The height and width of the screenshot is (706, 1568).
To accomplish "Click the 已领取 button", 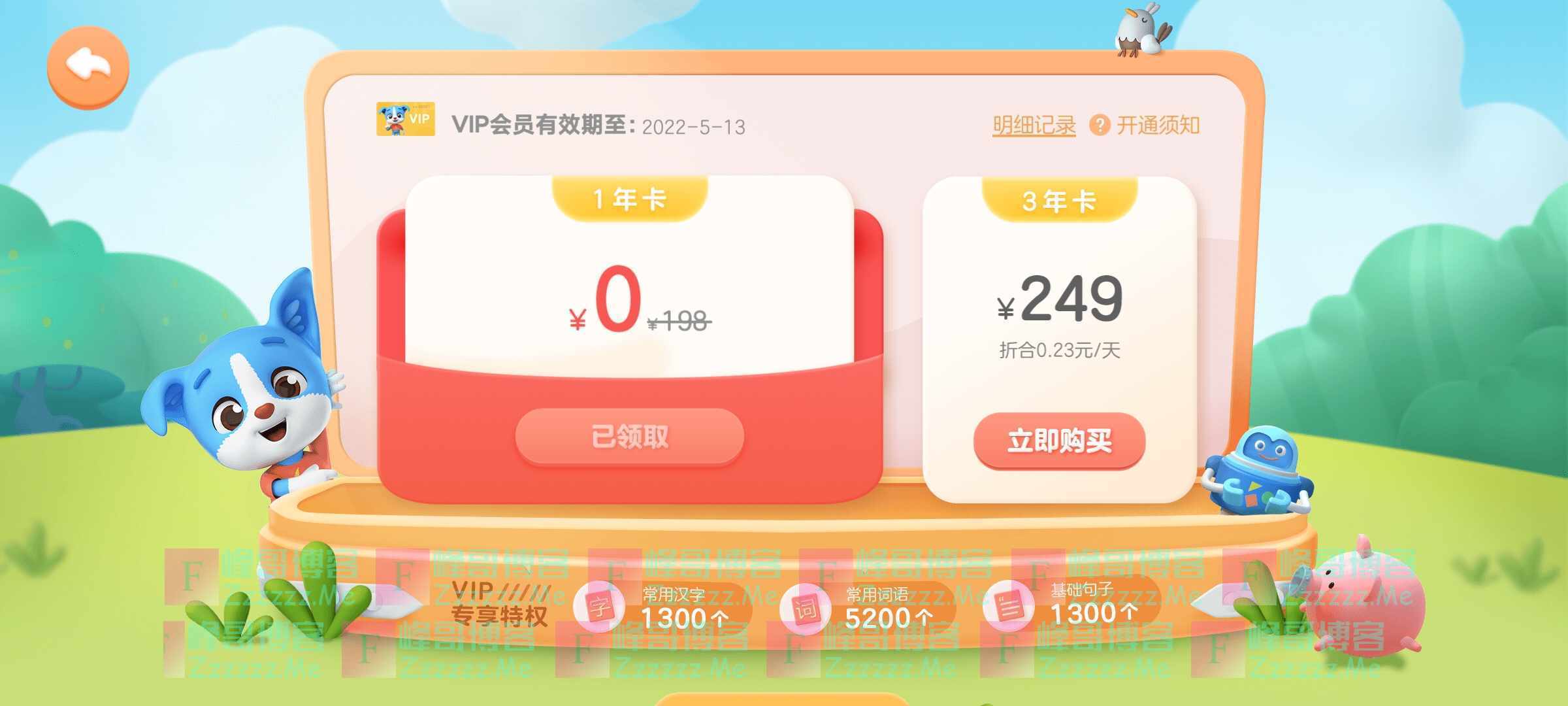I will tap(629, 437).
